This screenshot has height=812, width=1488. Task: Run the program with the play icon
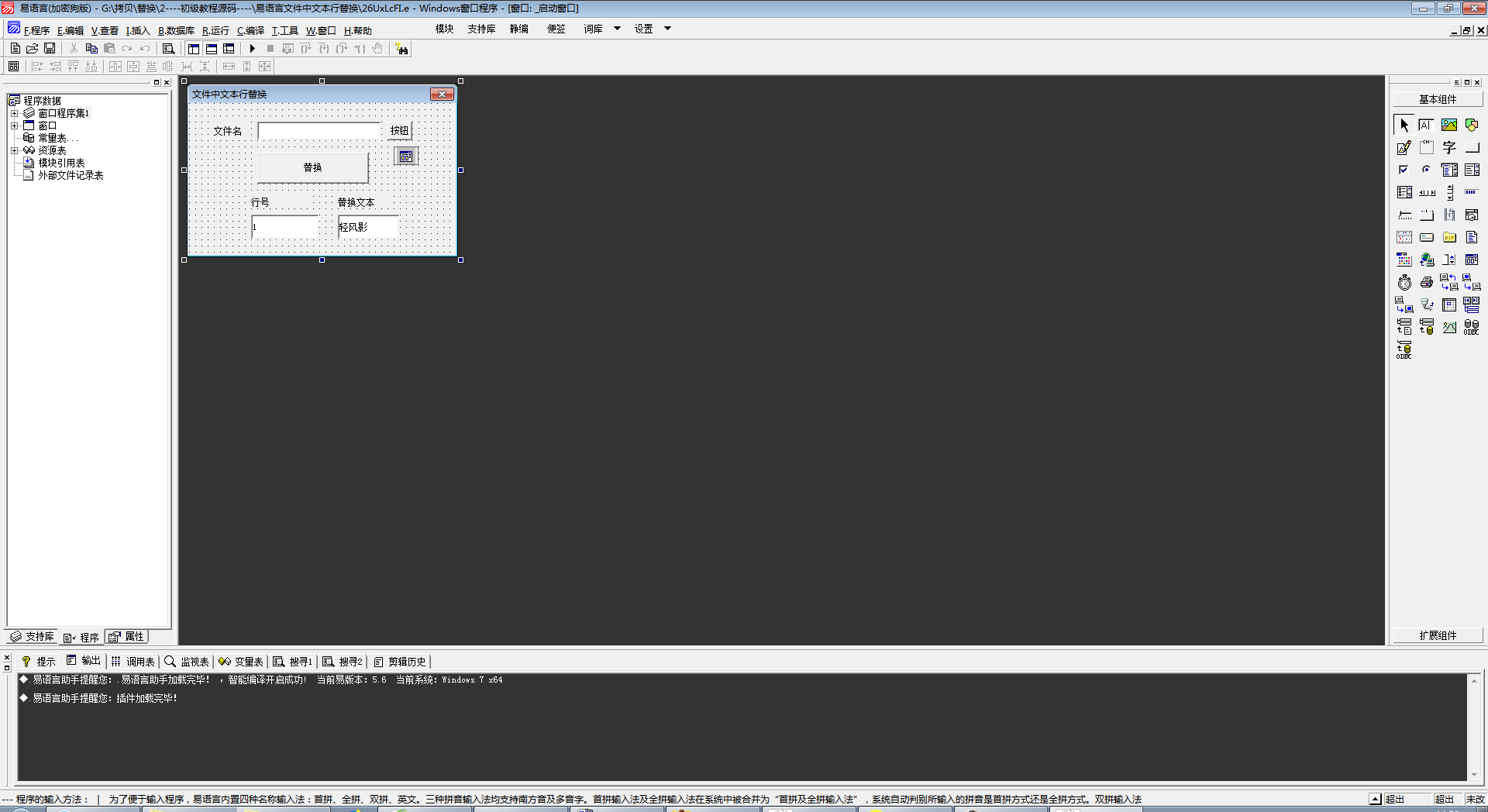(x=252, y=48)
